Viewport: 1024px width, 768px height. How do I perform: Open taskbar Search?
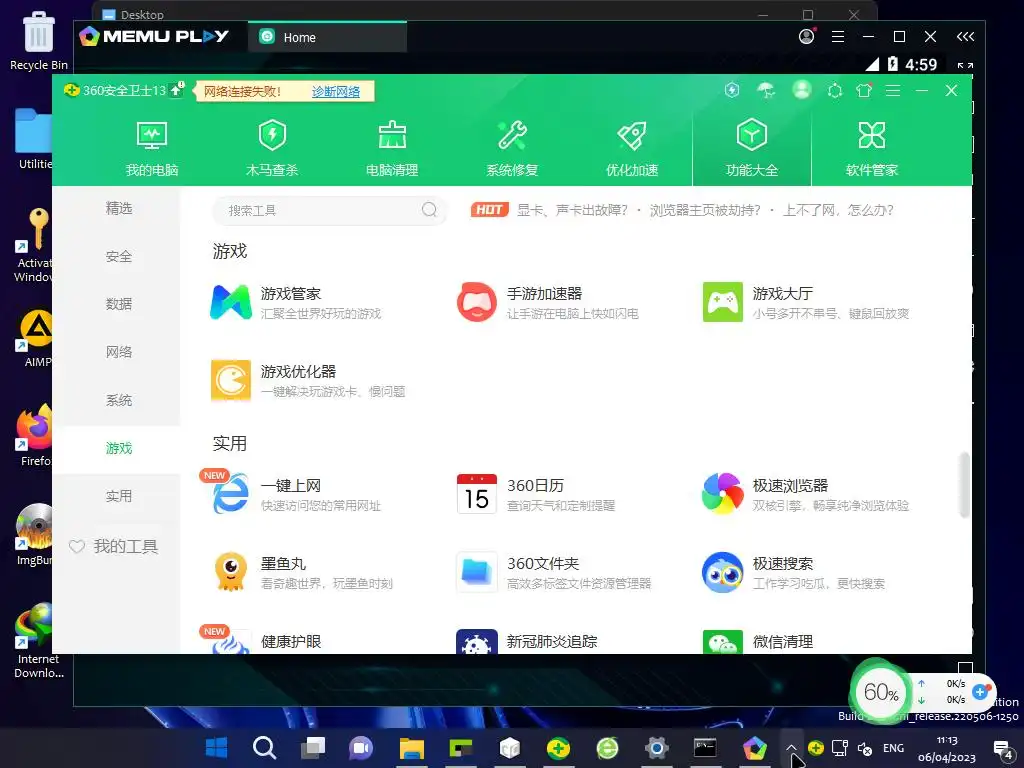[x=264, y=748]
